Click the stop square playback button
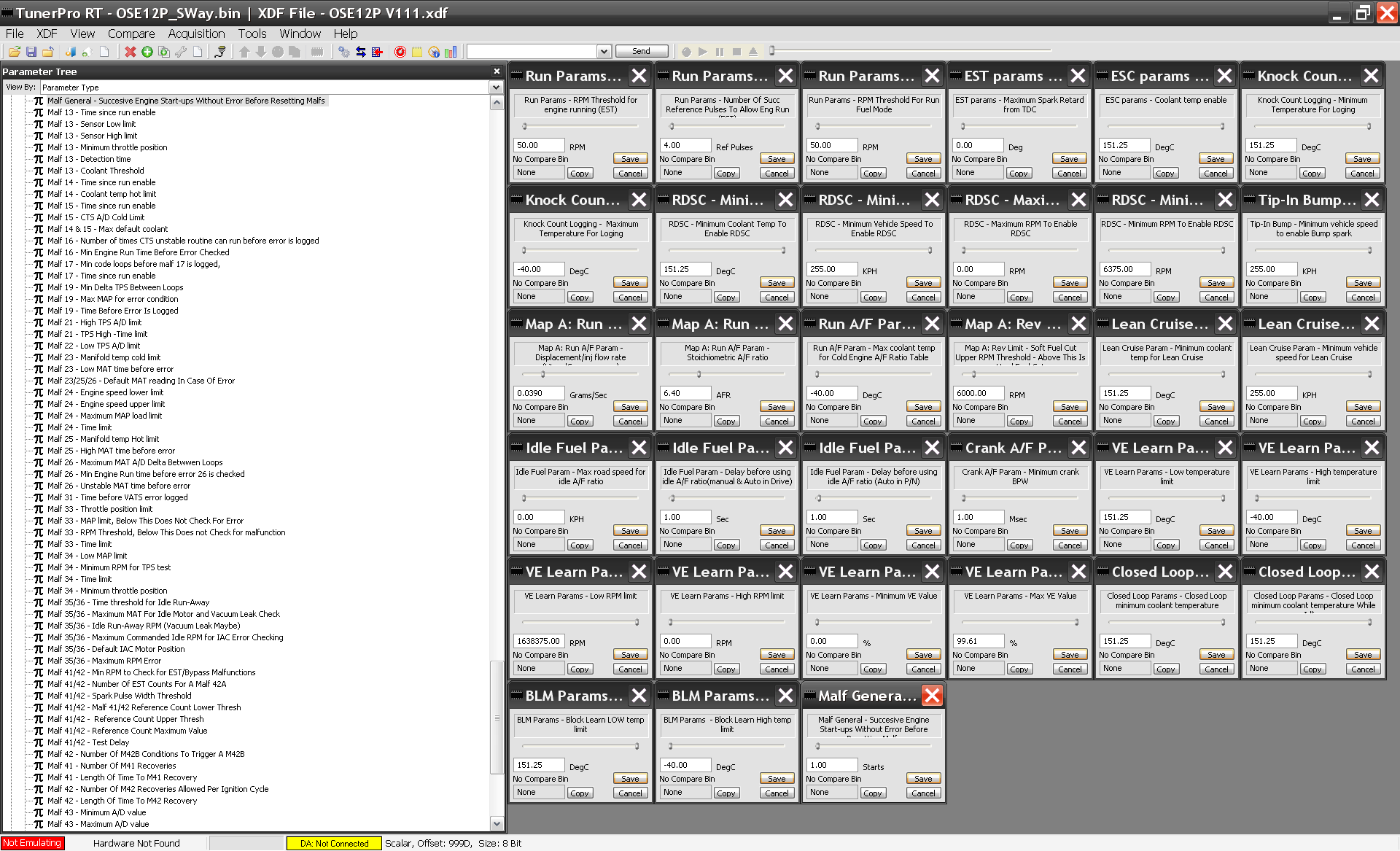The image size is (1400, 851). pos(736,52)
